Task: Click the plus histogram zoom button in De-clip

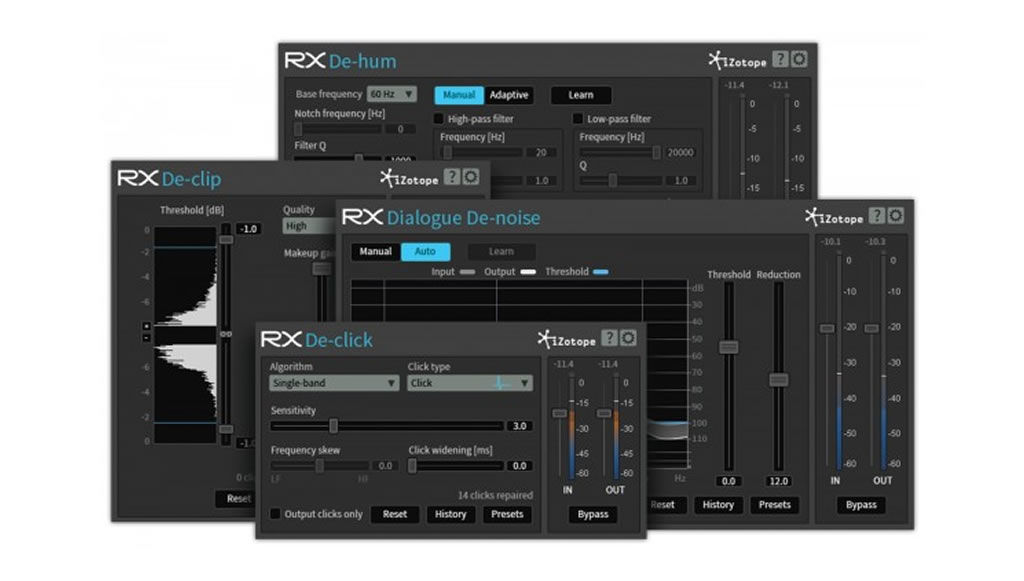Action: tap(146, 326)
